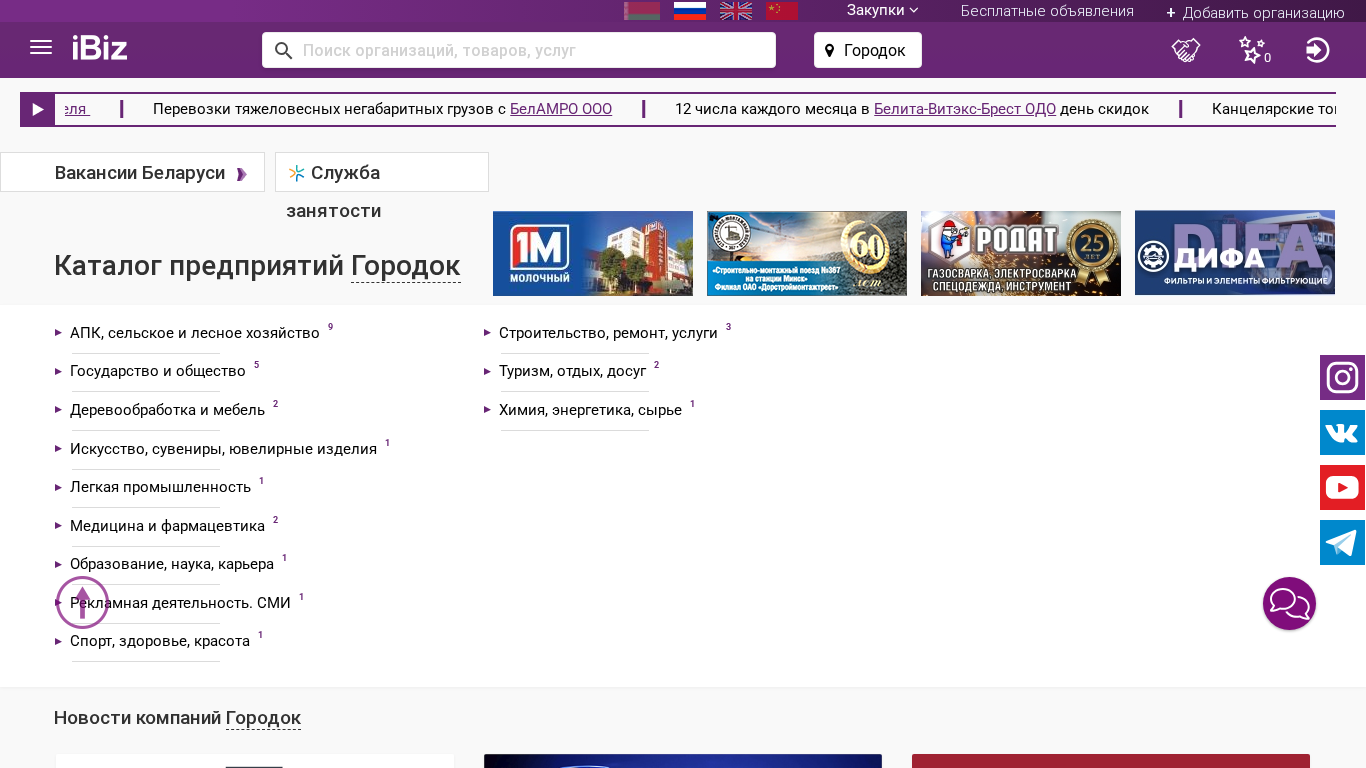Open the YouTube social link
1366x768 pixels.
click(x=1342, y=488)
